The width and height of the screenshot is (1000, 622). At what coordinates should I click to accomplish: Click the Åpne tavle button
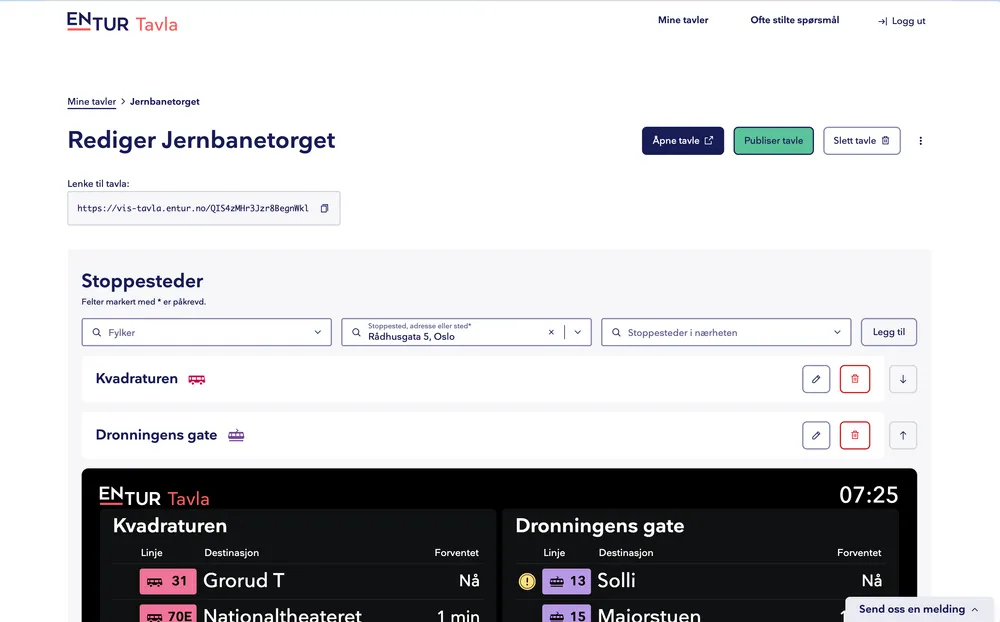pyautogui.click(x=682, y=141)
